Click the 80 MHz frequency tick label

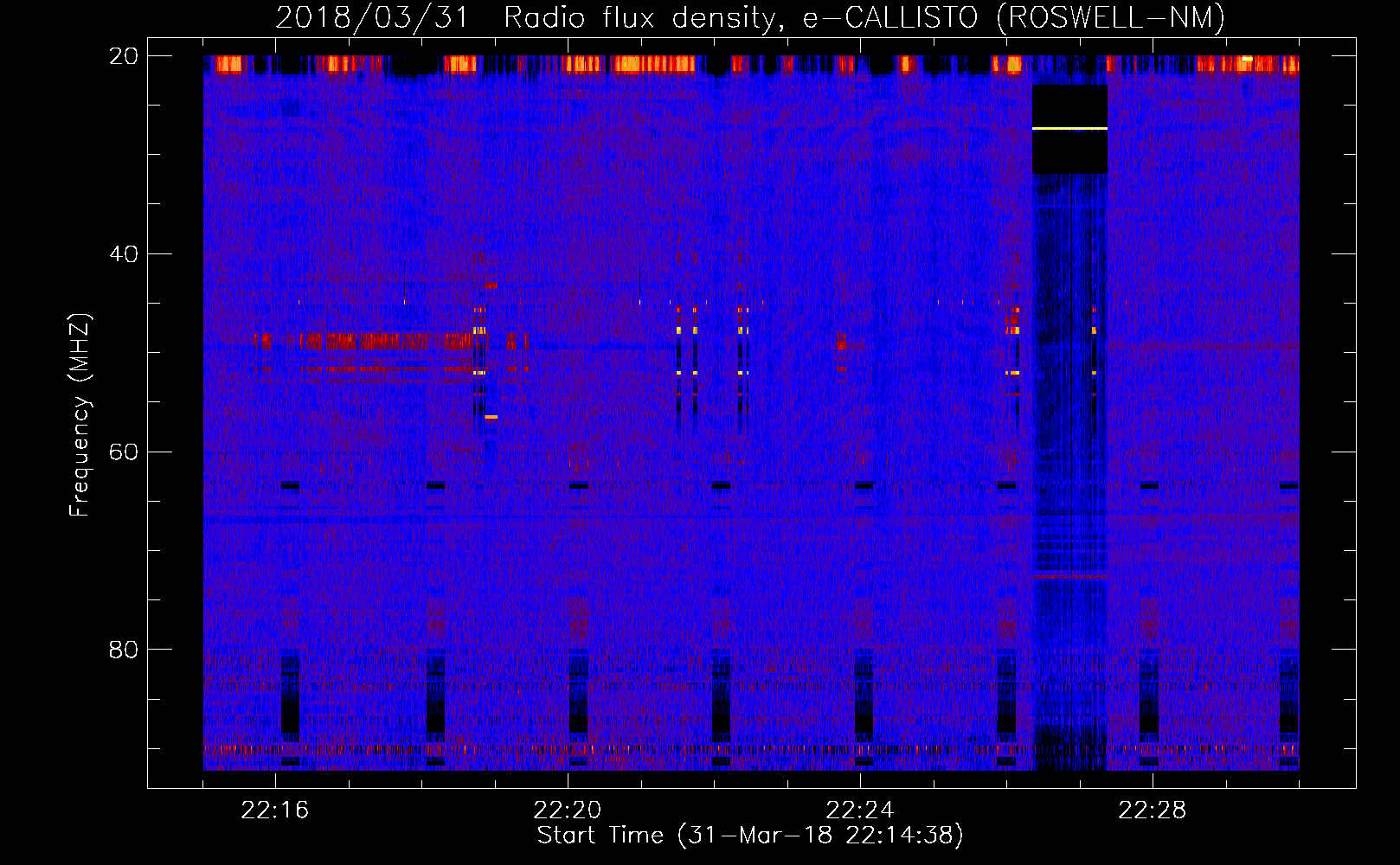coord(123,650)
